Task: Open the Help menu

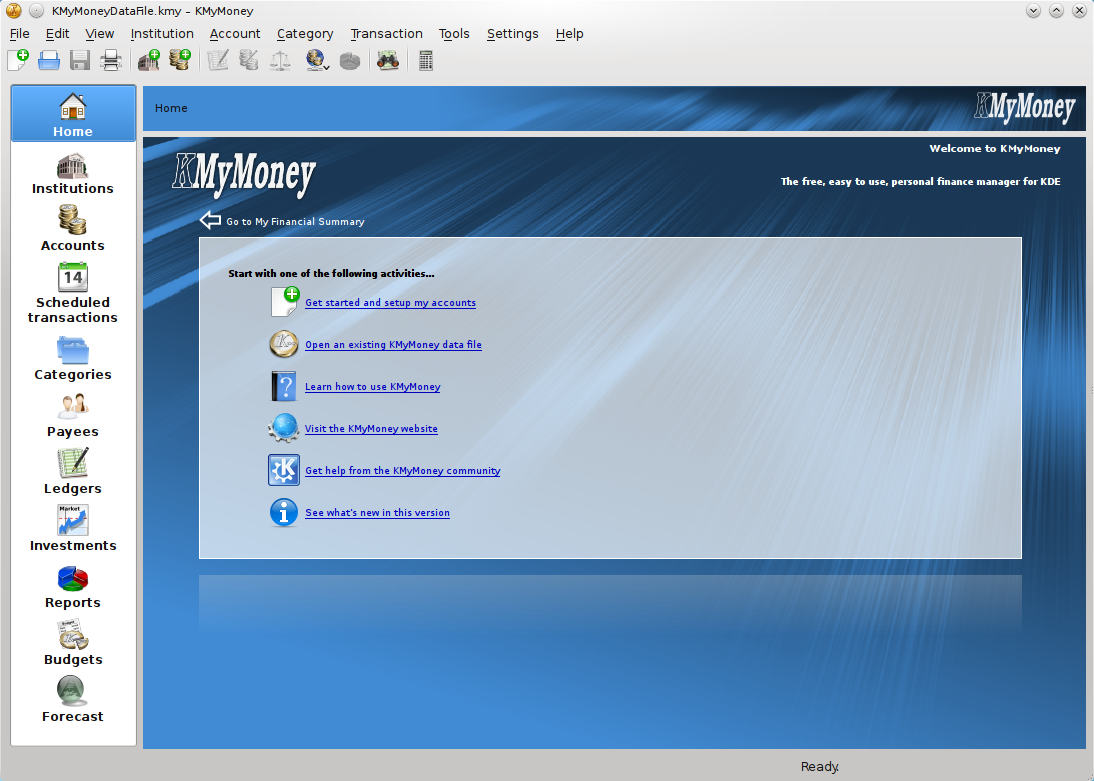Action: point(569,34)
